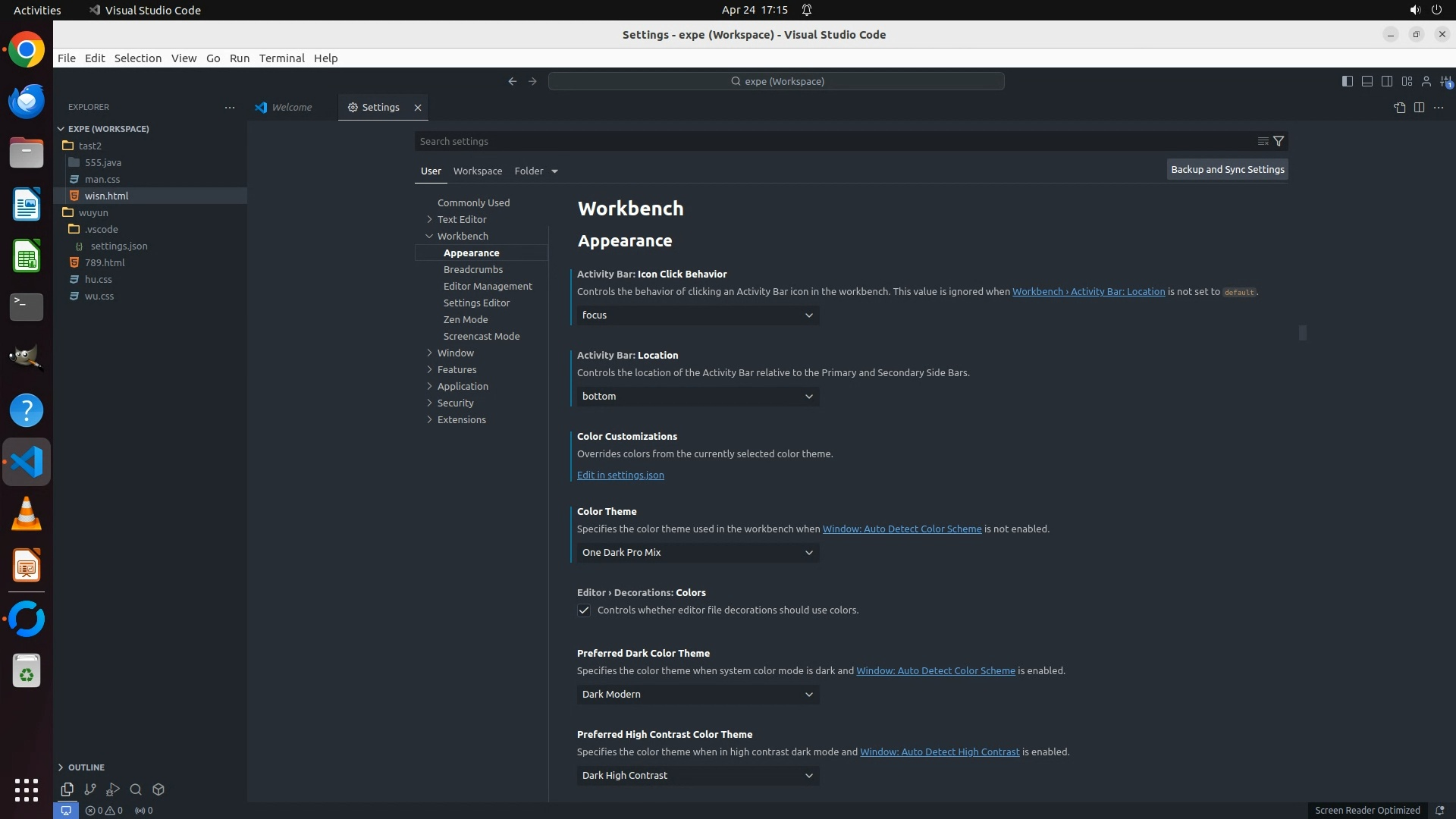This screenshot has width=1456, height=819.
Task: Click the Customize Layout icon
Action: click(x=1407, y=81)
